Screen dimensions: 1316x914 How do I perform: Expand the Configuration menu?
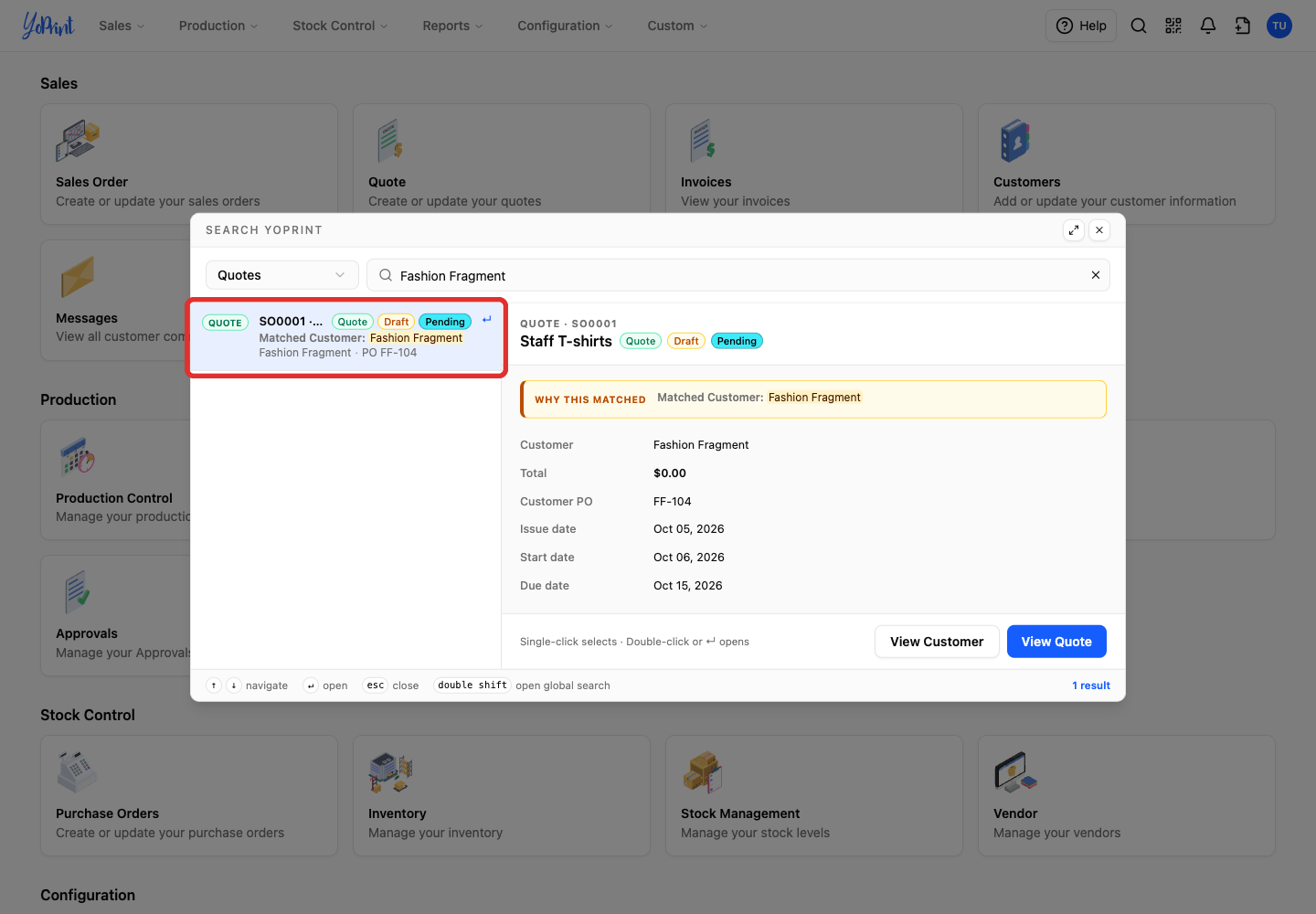pos(565,26)
